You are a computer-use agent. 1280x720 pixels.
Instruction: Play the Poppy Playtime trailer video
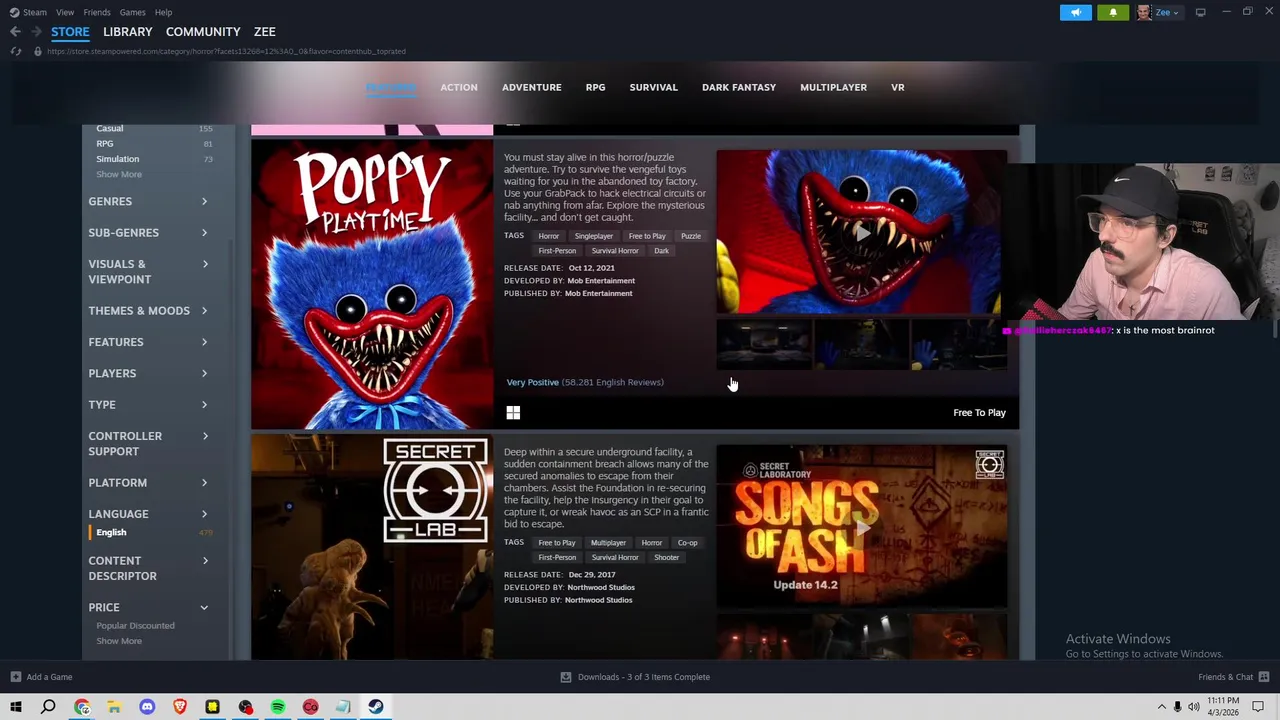click(x=861, y=232)
